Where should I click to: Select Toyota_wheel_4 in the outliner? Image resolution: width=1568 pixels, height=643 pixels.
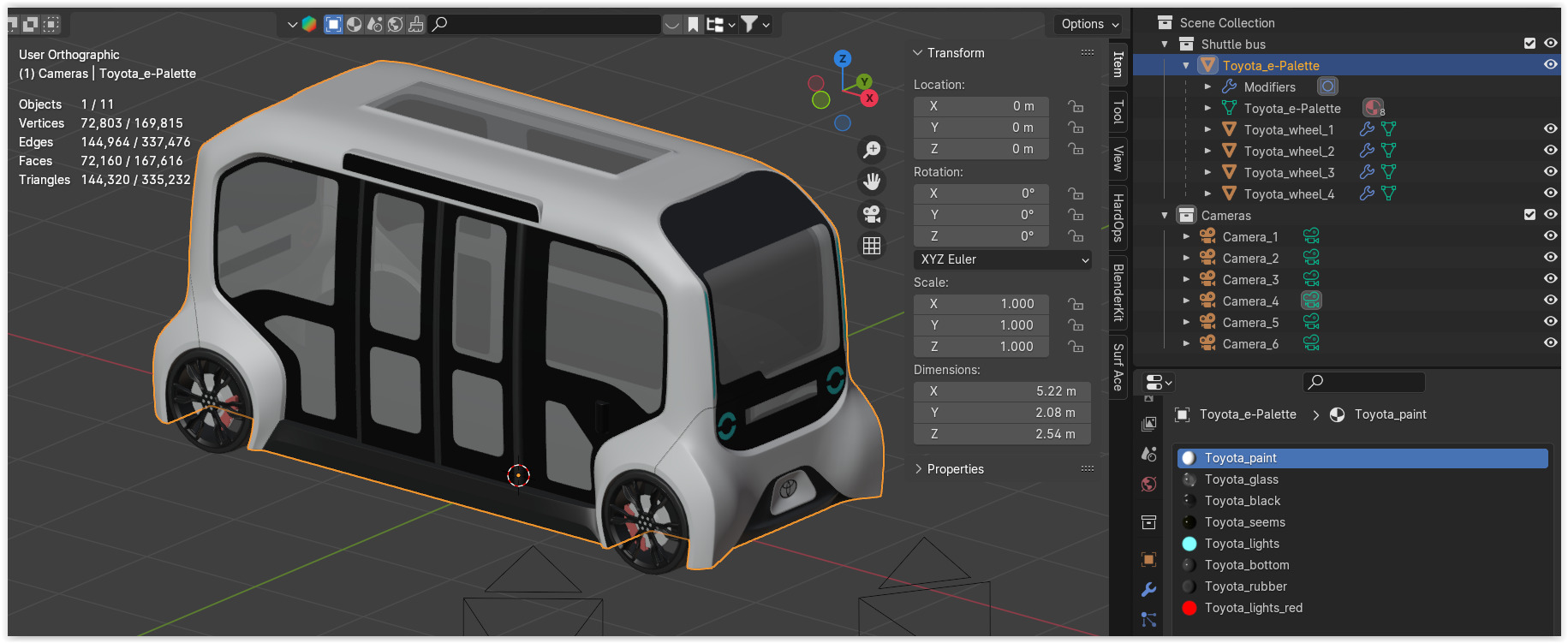1289,194
